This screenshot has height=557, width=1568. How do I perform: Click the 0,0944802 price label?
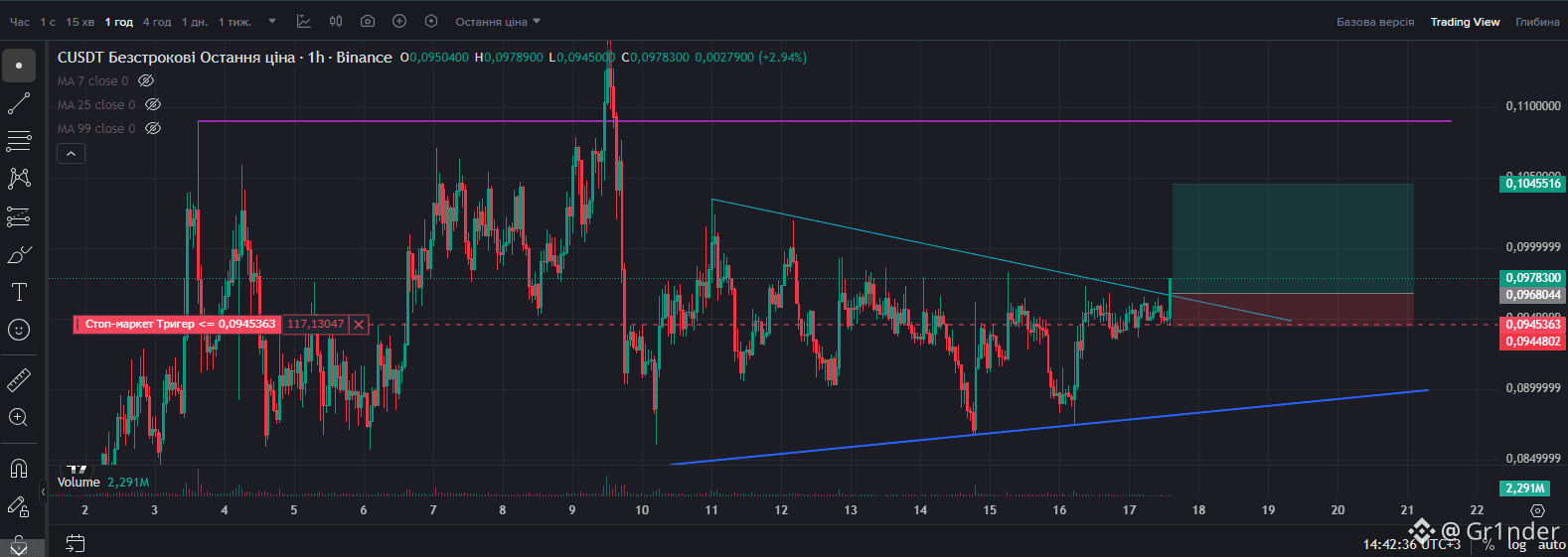pyautogui.click(x=1532, y=342)
